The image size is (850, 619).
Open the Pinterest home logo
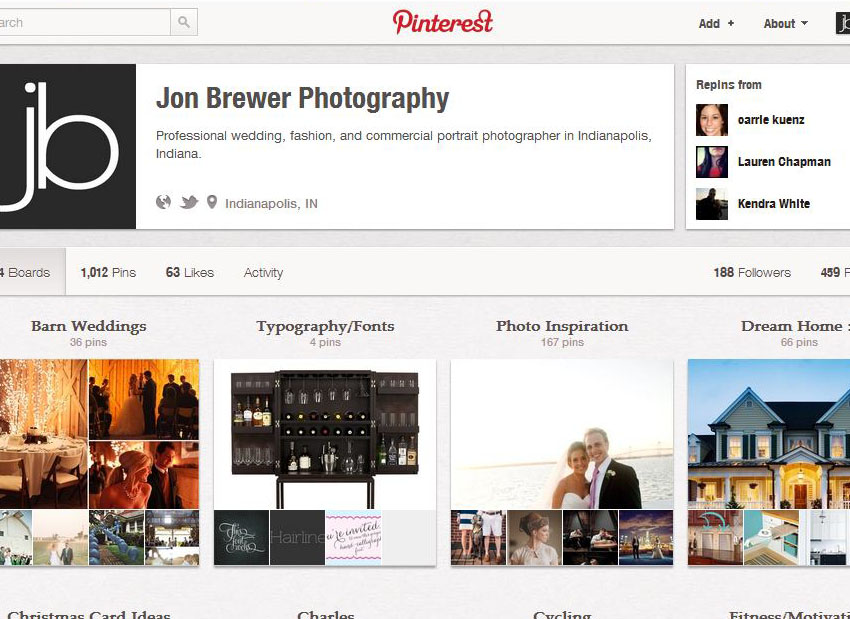pyautogui.click(x=443, y=22)
